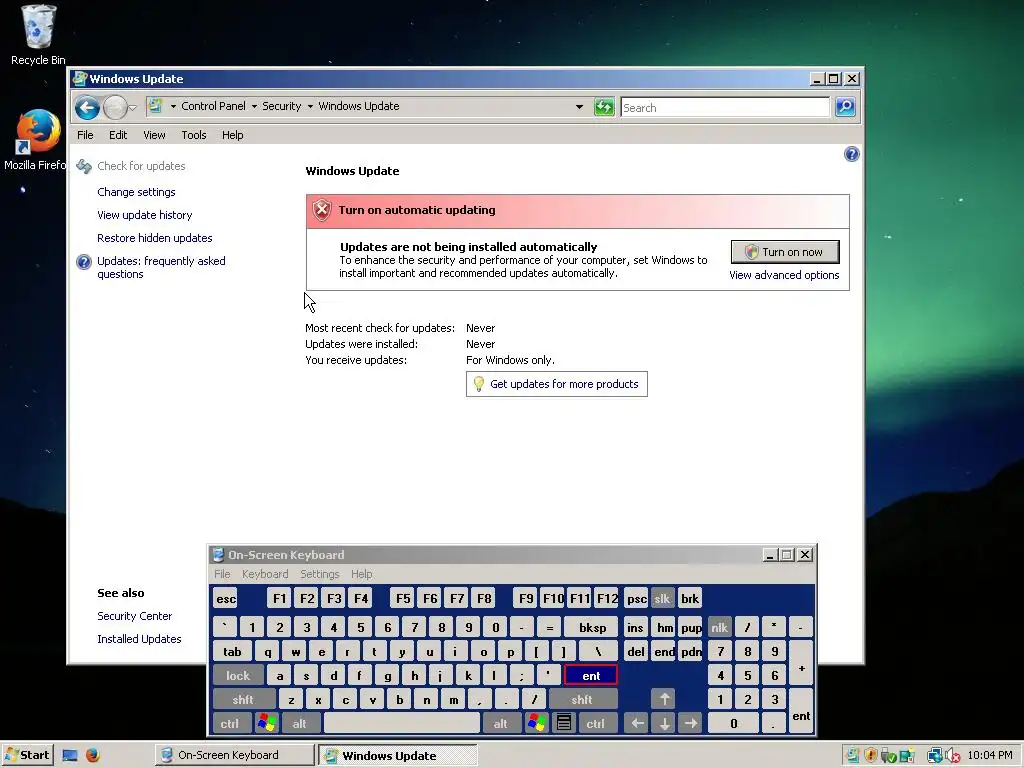Expand dropdown arrow before Security breadcrumb
The height and width of the screenshot is (768, 1024).
254,106
